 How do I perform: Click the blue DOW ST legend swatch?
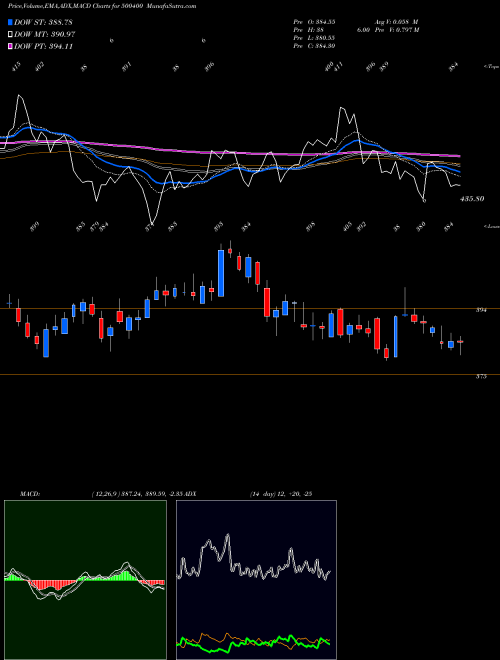[10, 22]
